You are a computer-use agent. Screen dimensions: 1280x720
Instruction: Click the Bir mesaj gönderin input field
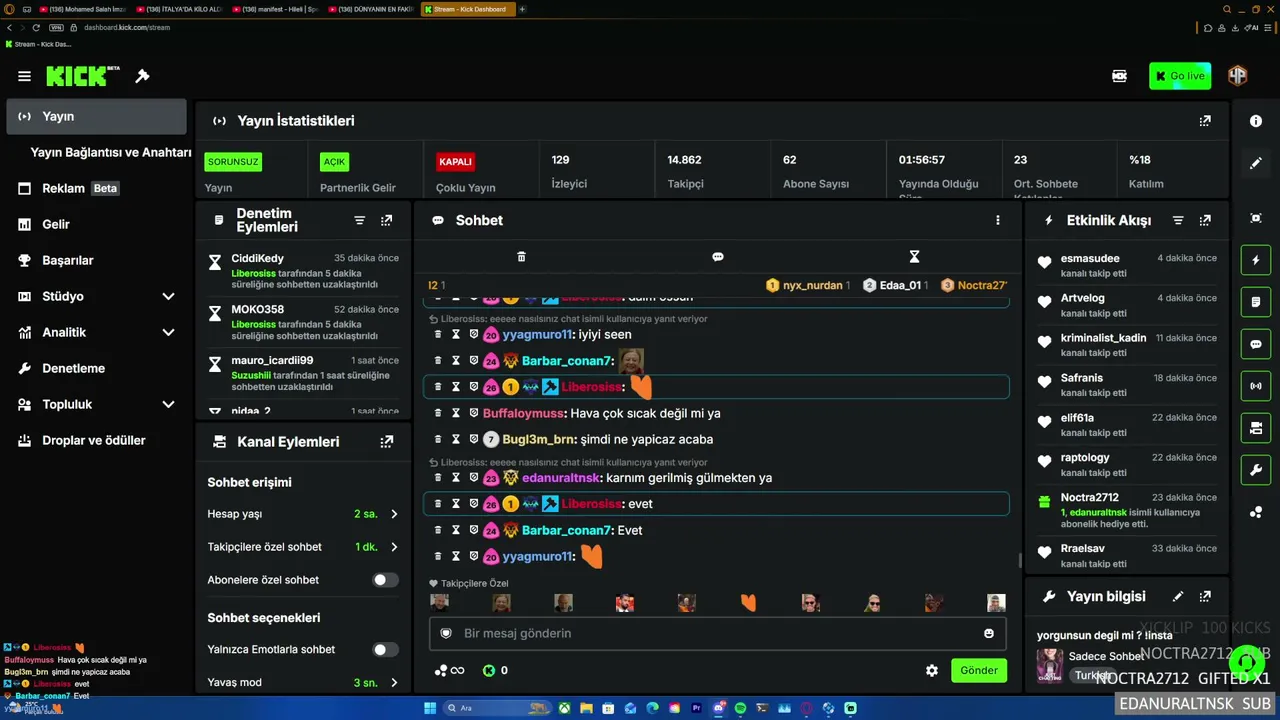[718, 633]
